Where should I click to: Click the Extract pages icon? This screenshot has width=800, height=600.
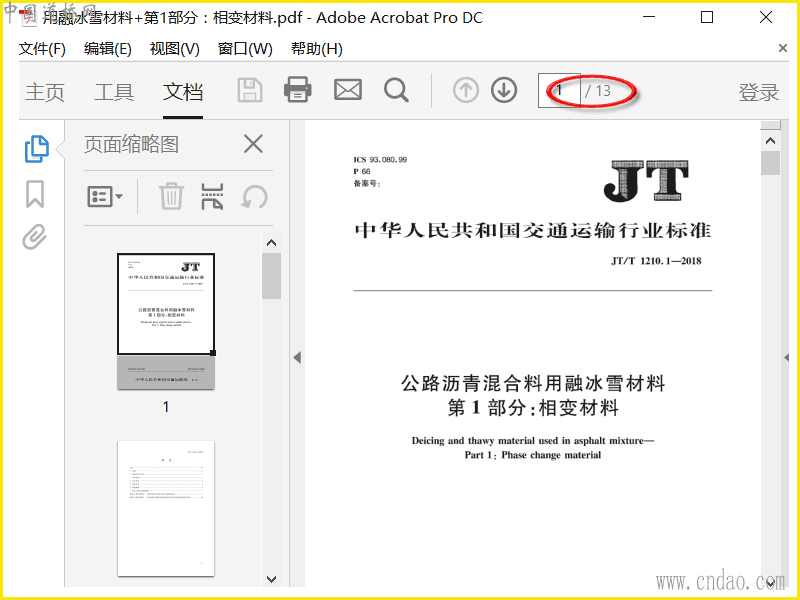click(212, 196)
